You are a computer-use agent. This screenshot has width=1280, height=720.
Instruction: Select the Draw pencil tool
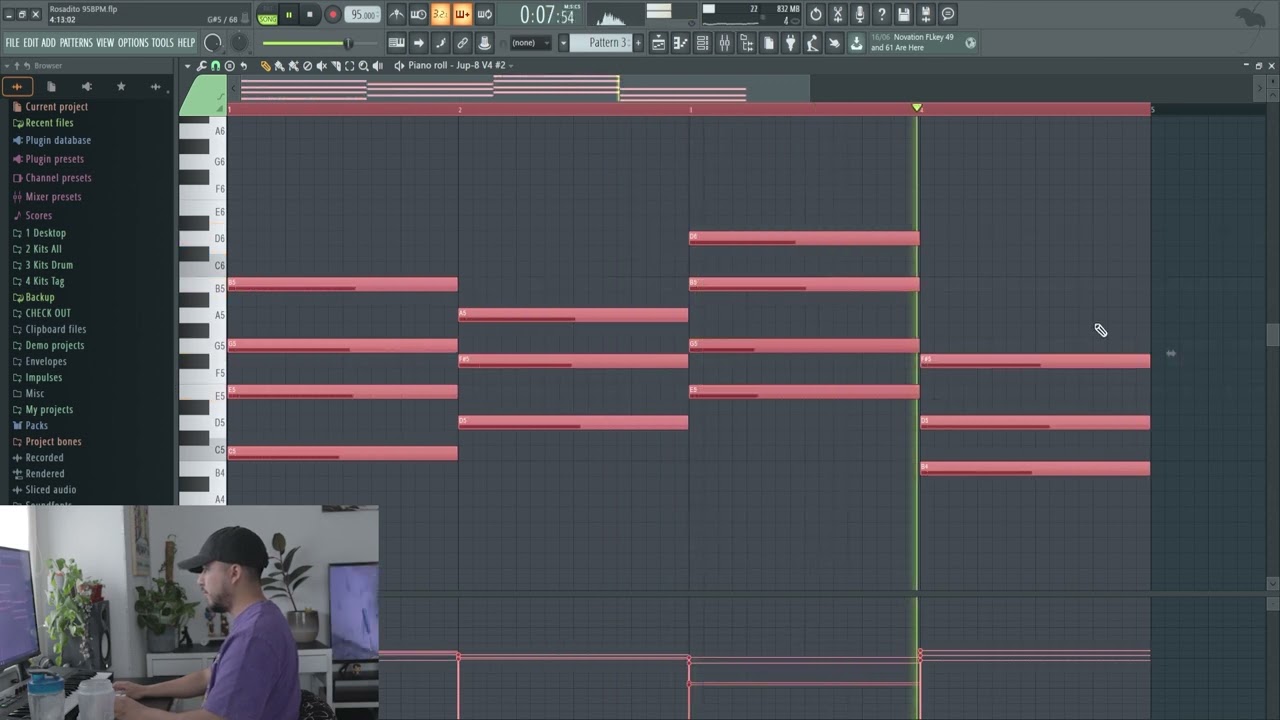266,65
